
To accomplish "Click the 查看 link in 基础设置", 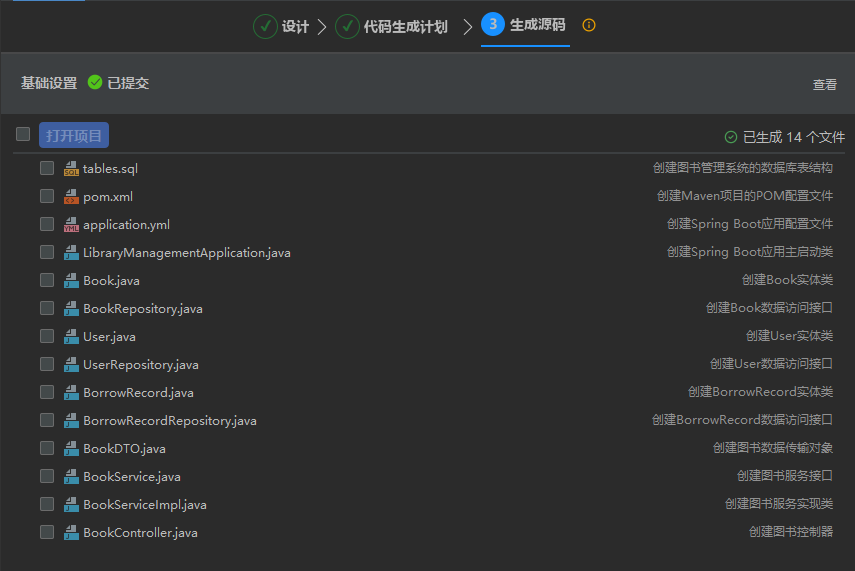I will tap(824, 85).
